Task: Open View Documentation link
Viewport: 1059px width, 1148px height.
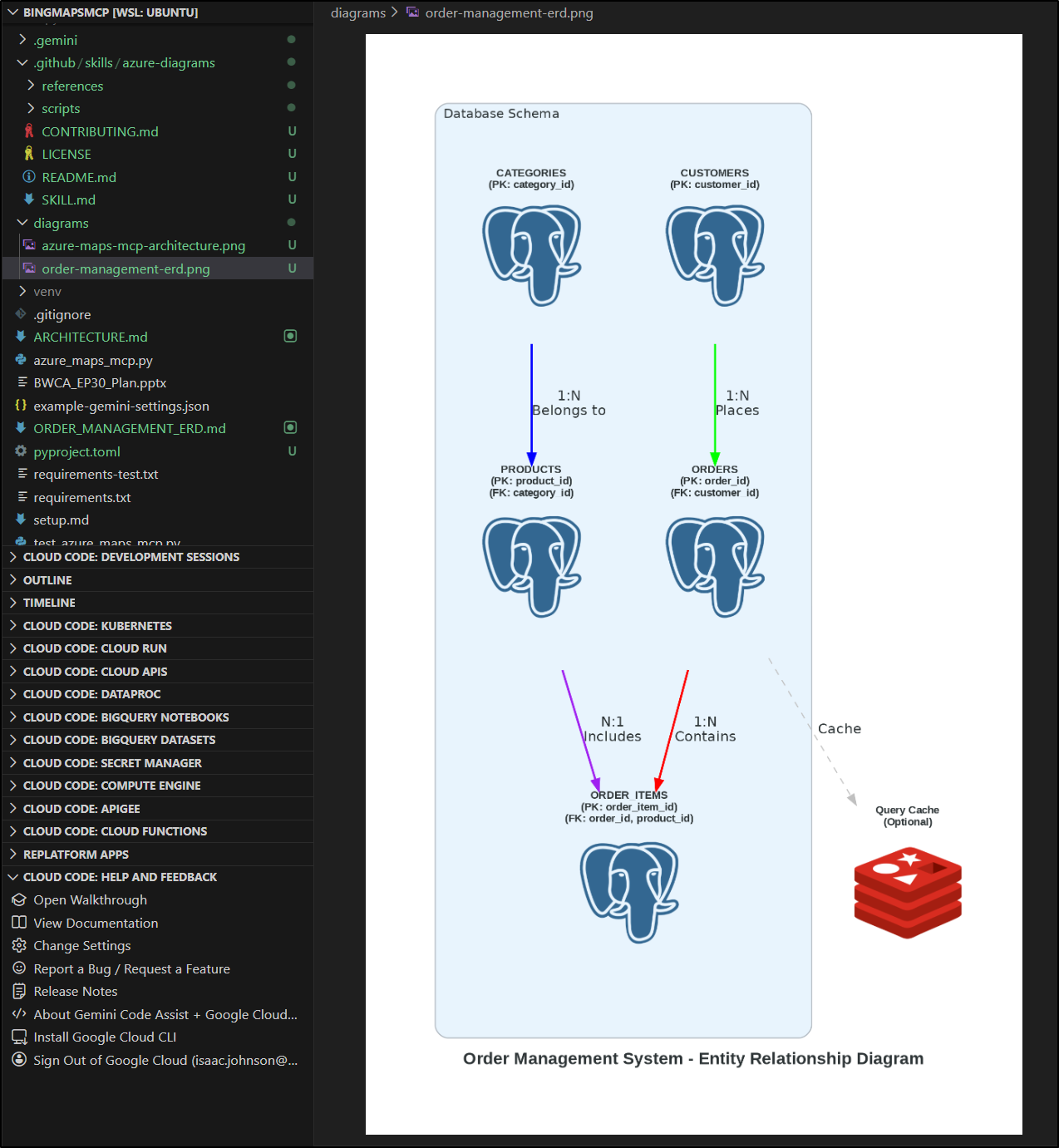Action: (x=96, y=924)
